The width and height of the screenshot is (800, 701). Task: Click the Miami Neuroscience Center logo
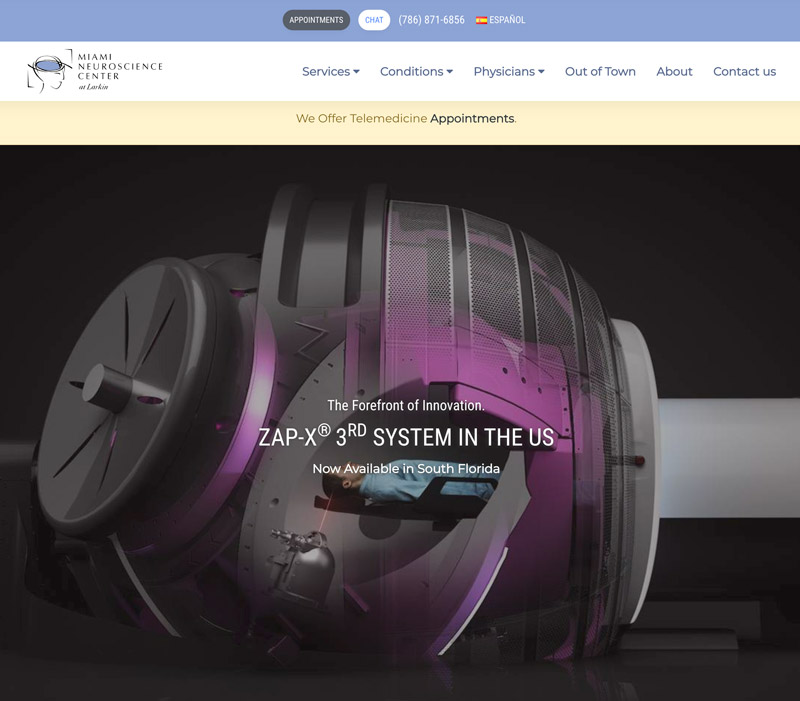tap(95, 71)
